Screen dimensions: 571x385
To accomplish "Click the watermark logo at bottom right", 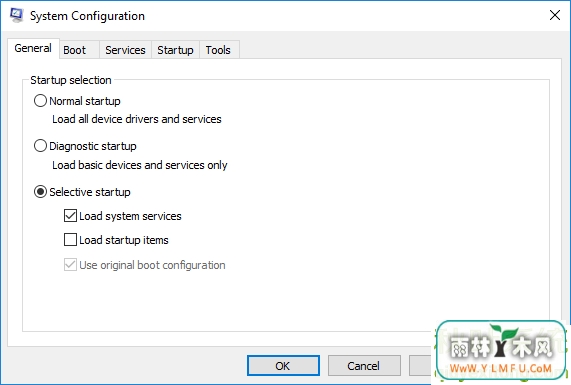I will (501, 351).
